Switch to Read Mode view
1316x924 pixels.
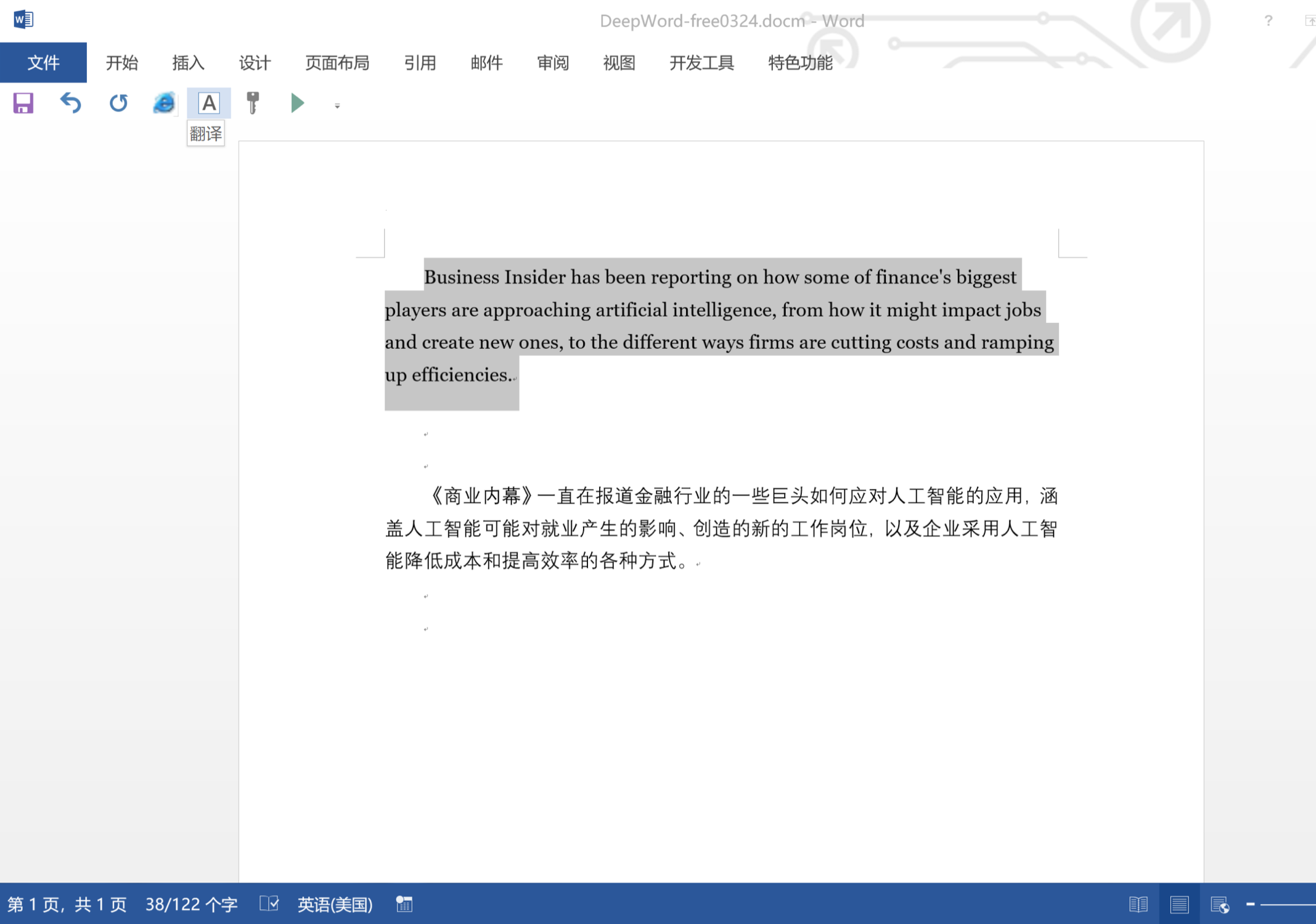[x=1138, y=904]
